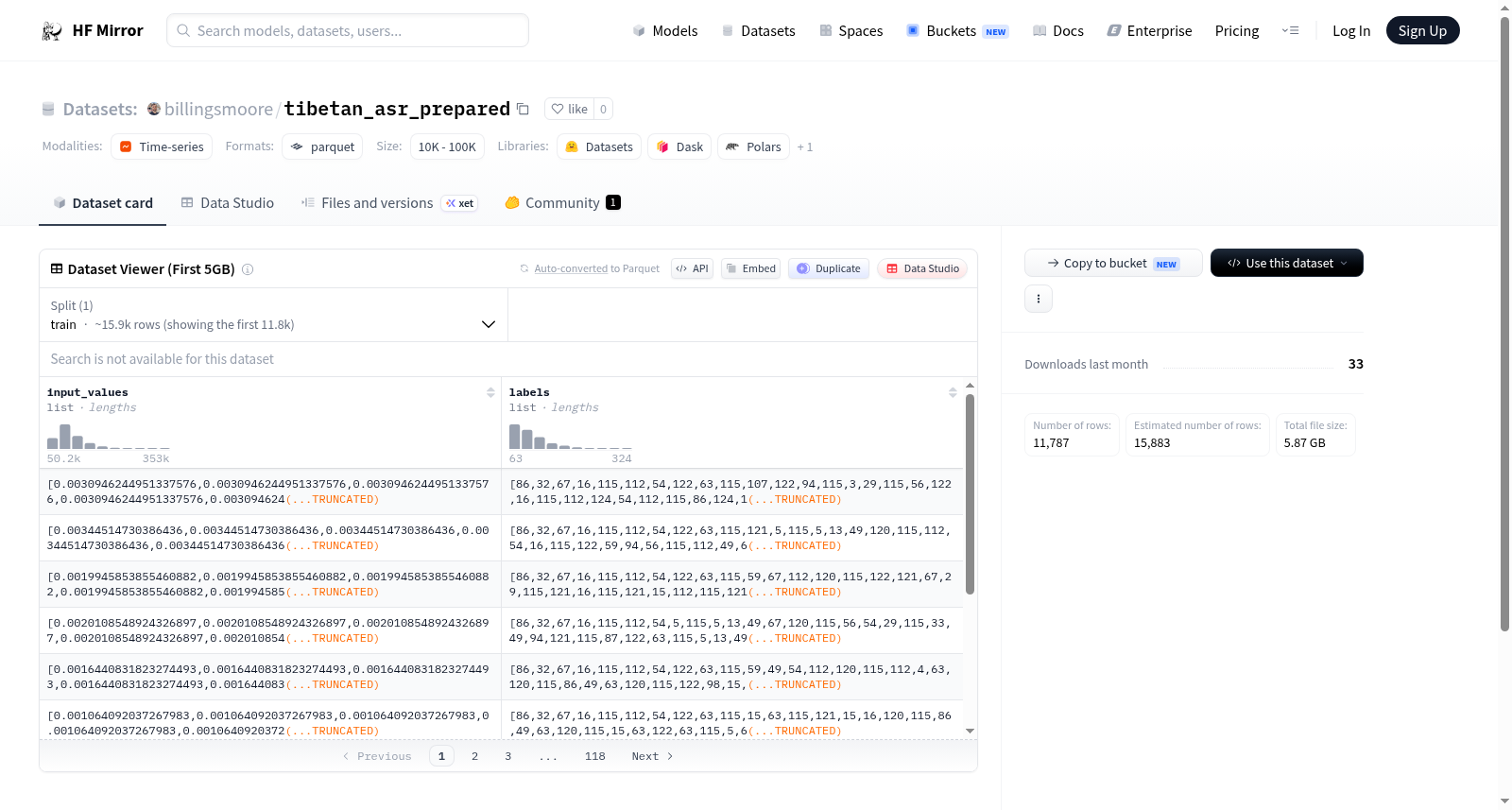Sort by the labels column icon
The height and width of the screenshot is (810, 1512).
pos(953,392)
